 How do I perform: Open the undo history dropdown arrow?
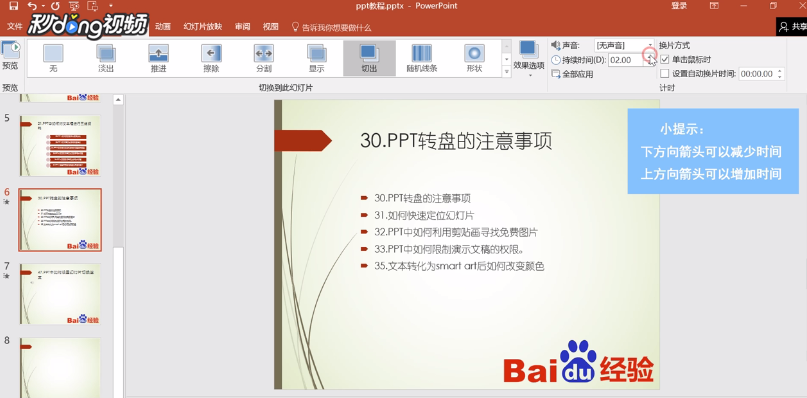(x=42, y=7)
